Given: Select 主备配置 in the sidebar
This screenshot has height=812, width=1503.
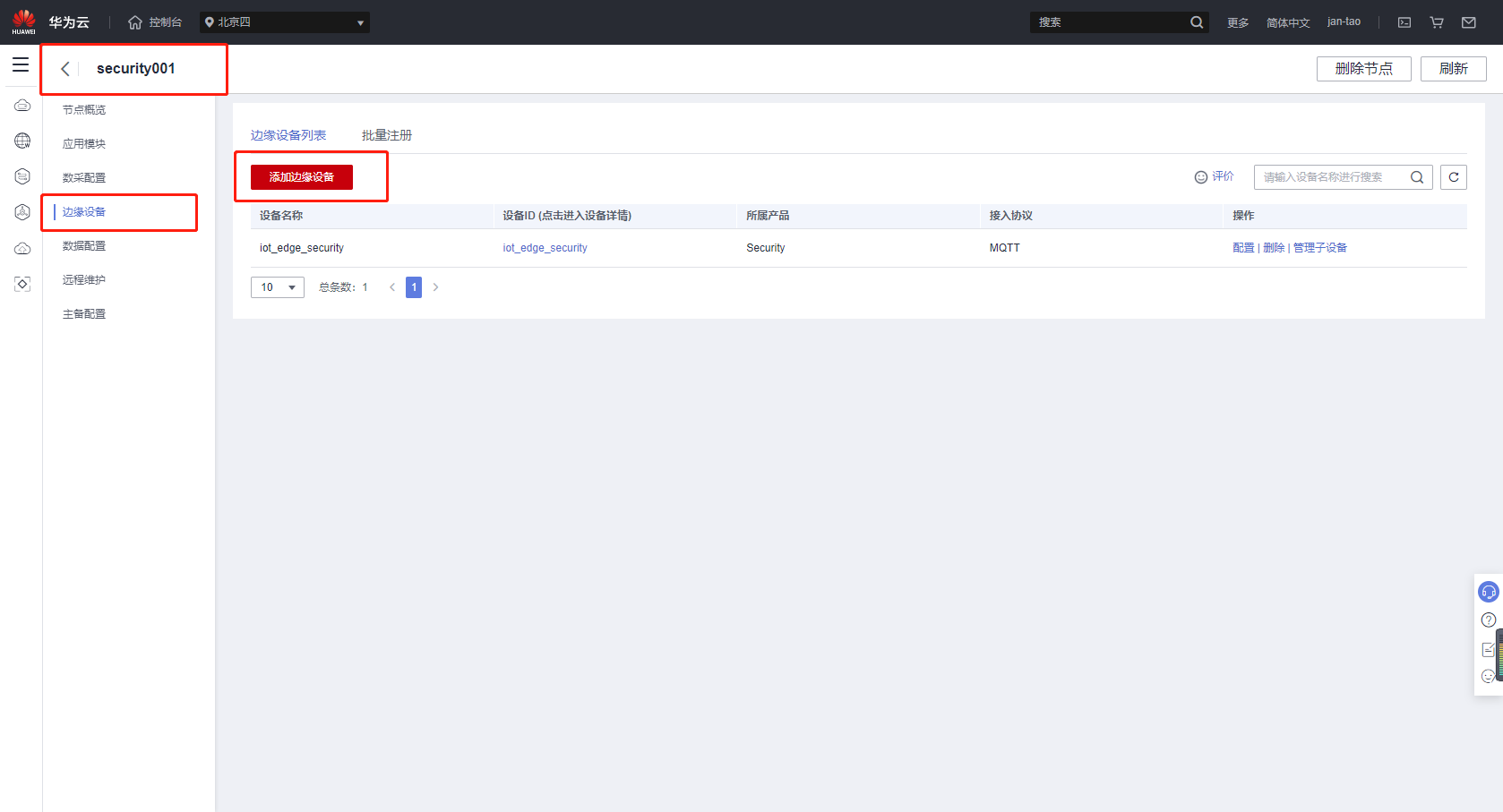Looking at the screenshot, I should (84, 314).
